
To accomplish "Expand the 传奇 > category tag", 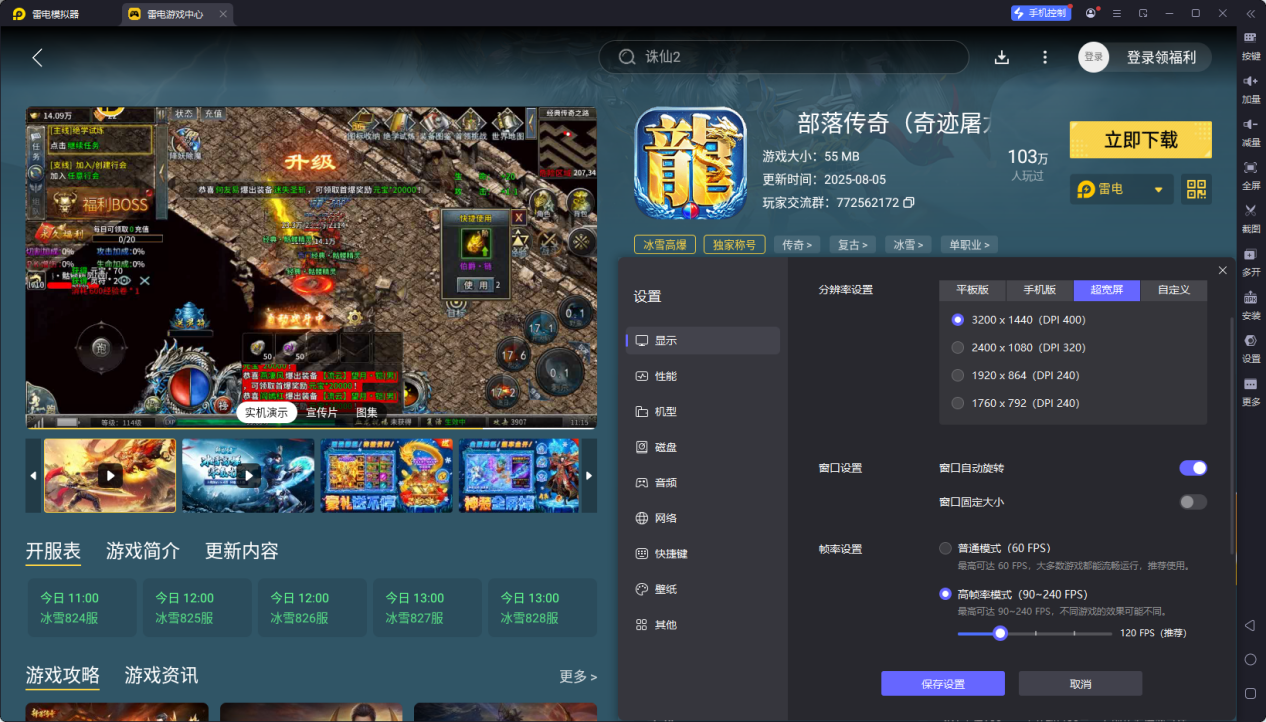I will pyautogui.click(x=798, y=244).
